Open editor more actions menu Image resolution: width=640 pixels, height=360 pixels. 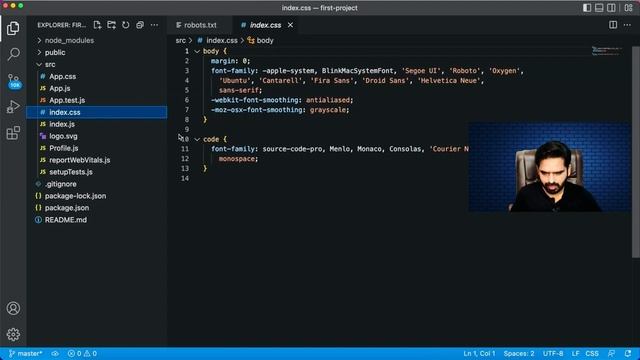tap(627, 25)
